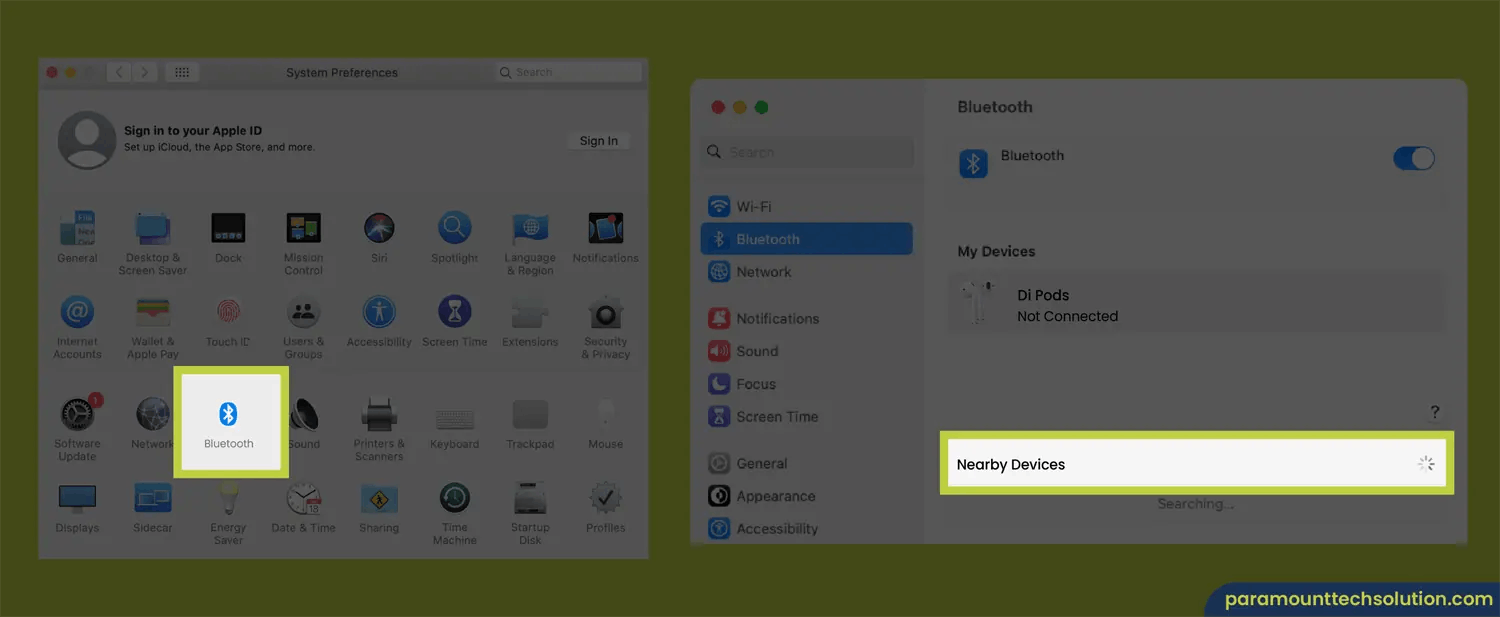Show all preferences grid button

(182, 72)
